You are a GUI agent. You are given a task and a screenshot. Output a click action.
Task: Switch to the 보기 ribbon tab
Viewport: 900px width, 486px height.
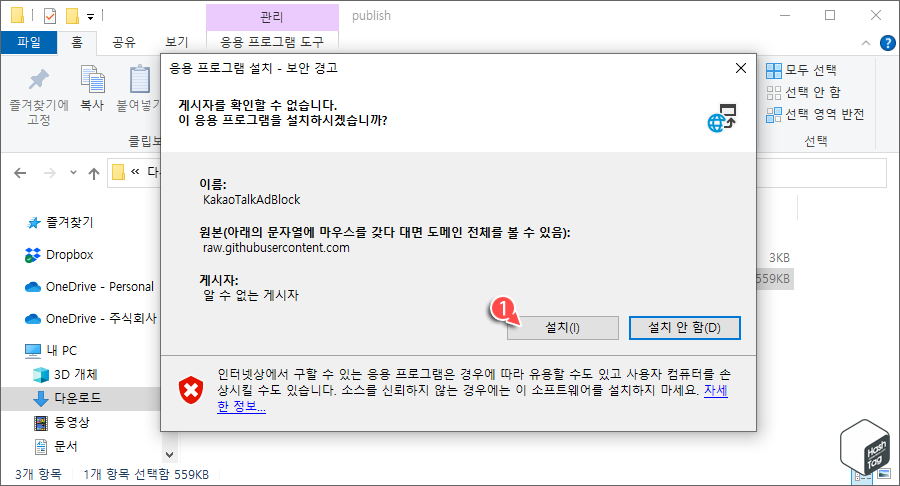[x=177, y=42]
